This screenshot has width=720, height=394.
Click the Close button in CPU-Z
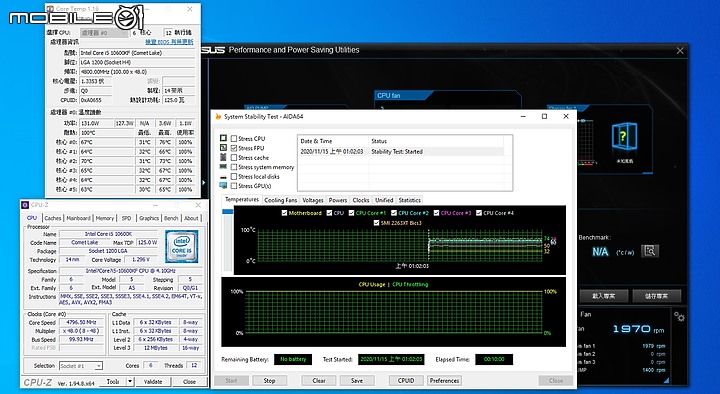(189, 382)
